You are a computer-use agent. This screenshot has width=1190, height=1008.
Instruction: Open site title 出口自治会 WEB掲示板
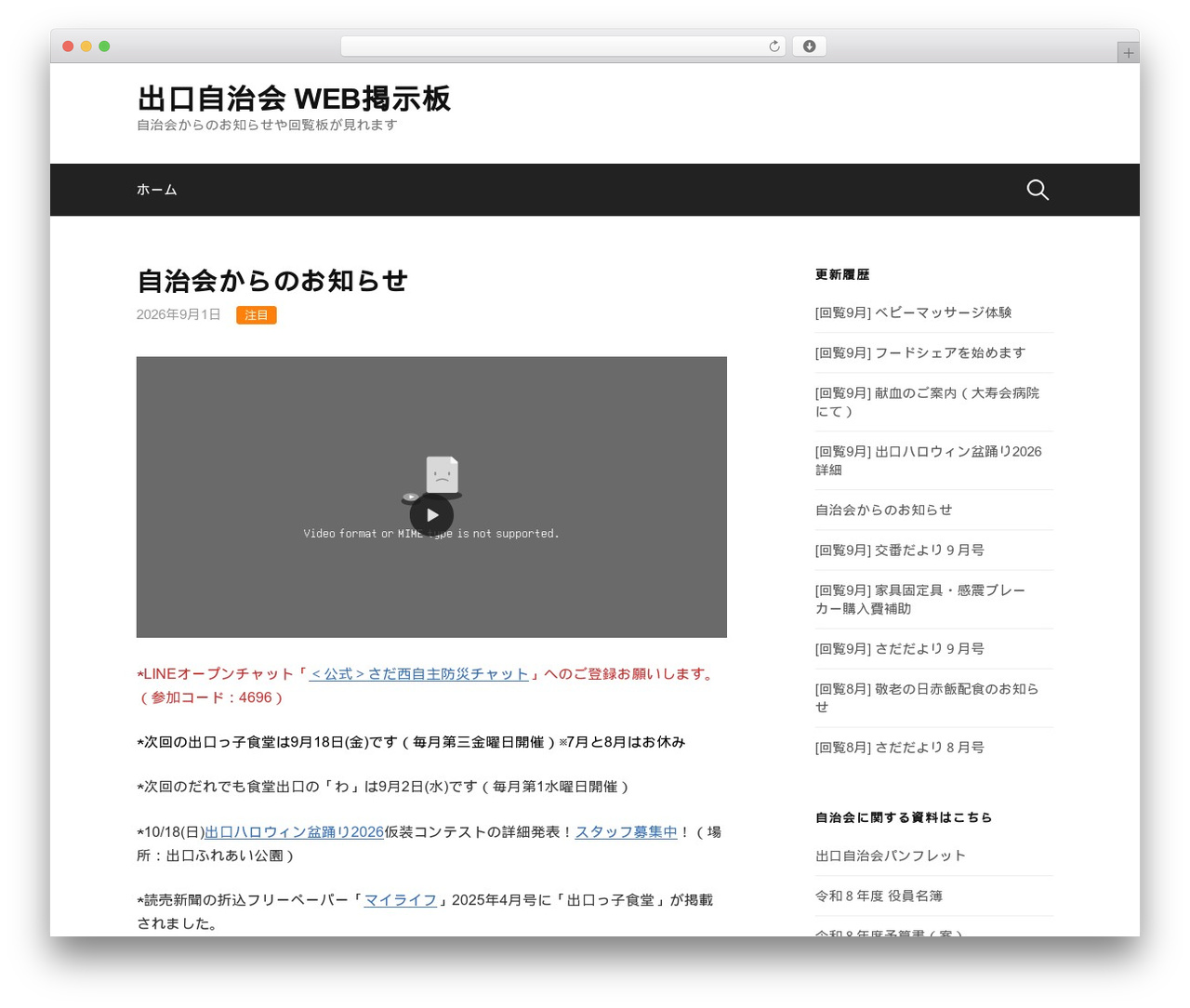point(294,98)
